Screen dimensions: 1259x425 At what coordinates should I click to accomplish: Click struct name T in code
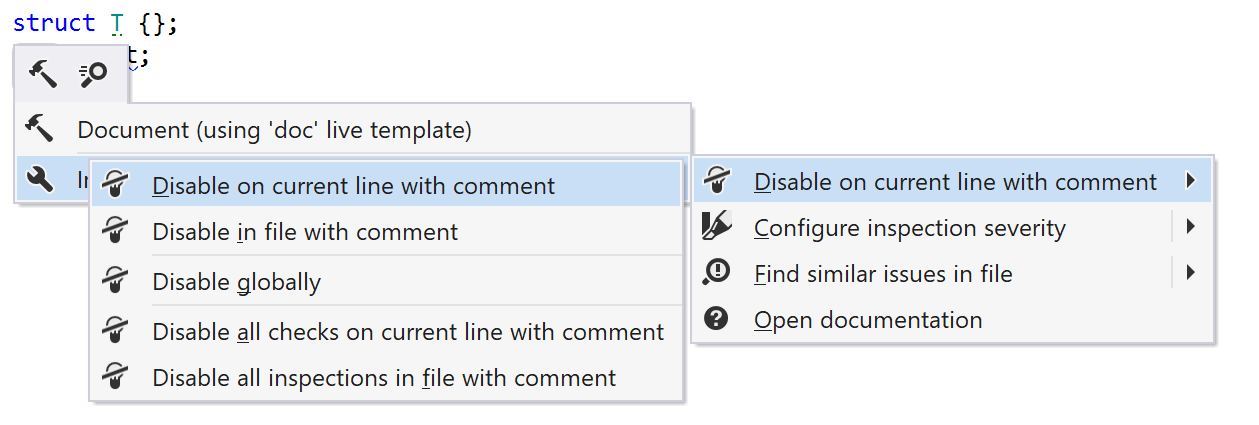(x=116, y=22)
